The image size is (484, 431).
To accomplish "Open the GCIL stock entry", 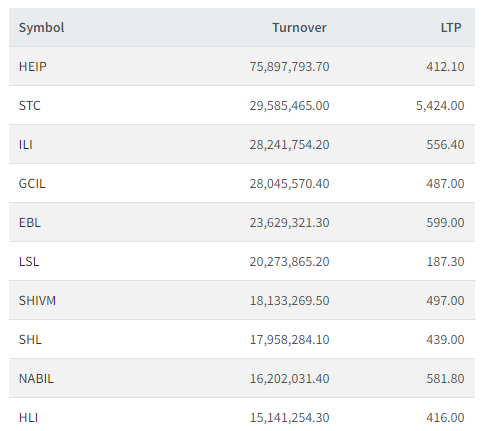I will coord(32,184).
